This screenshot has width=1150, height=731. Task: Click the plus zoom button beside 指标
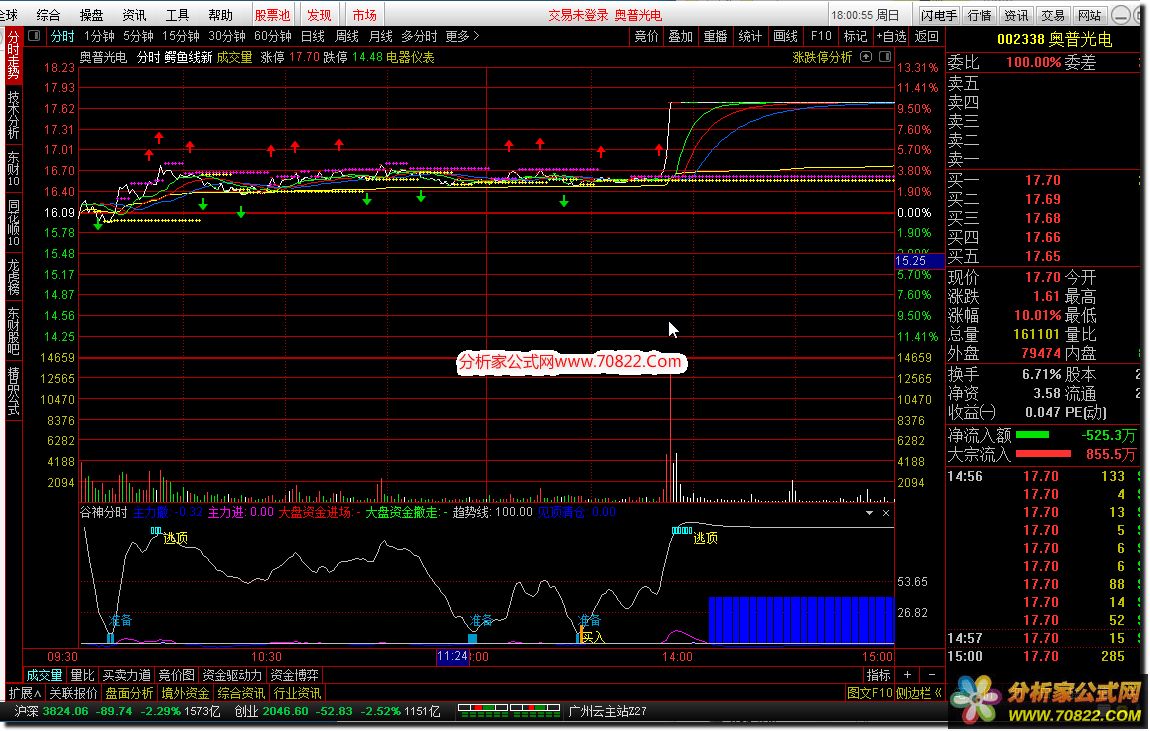point(907,675)
